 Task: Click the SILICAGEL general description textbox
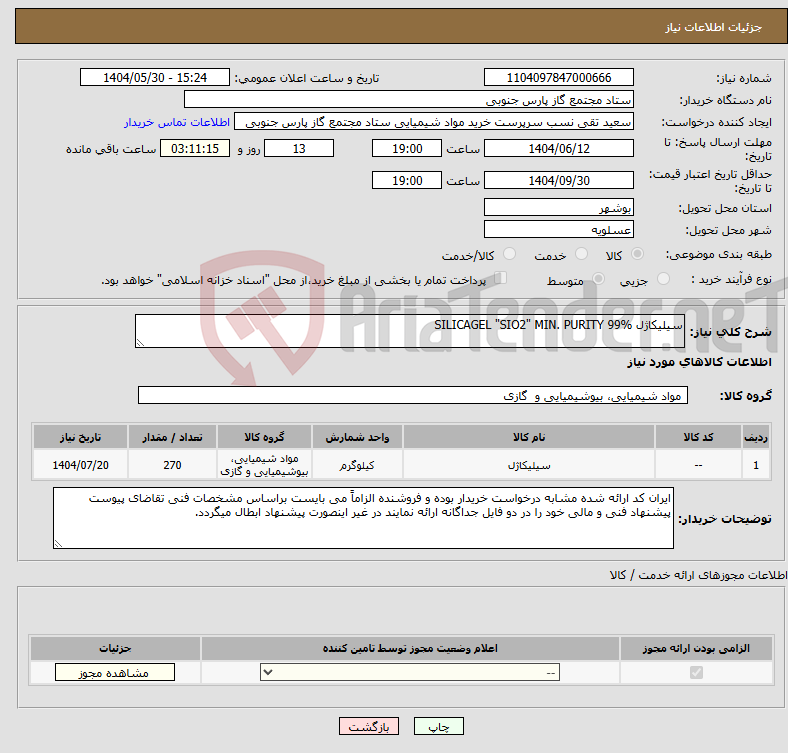[x=410, y=331]
